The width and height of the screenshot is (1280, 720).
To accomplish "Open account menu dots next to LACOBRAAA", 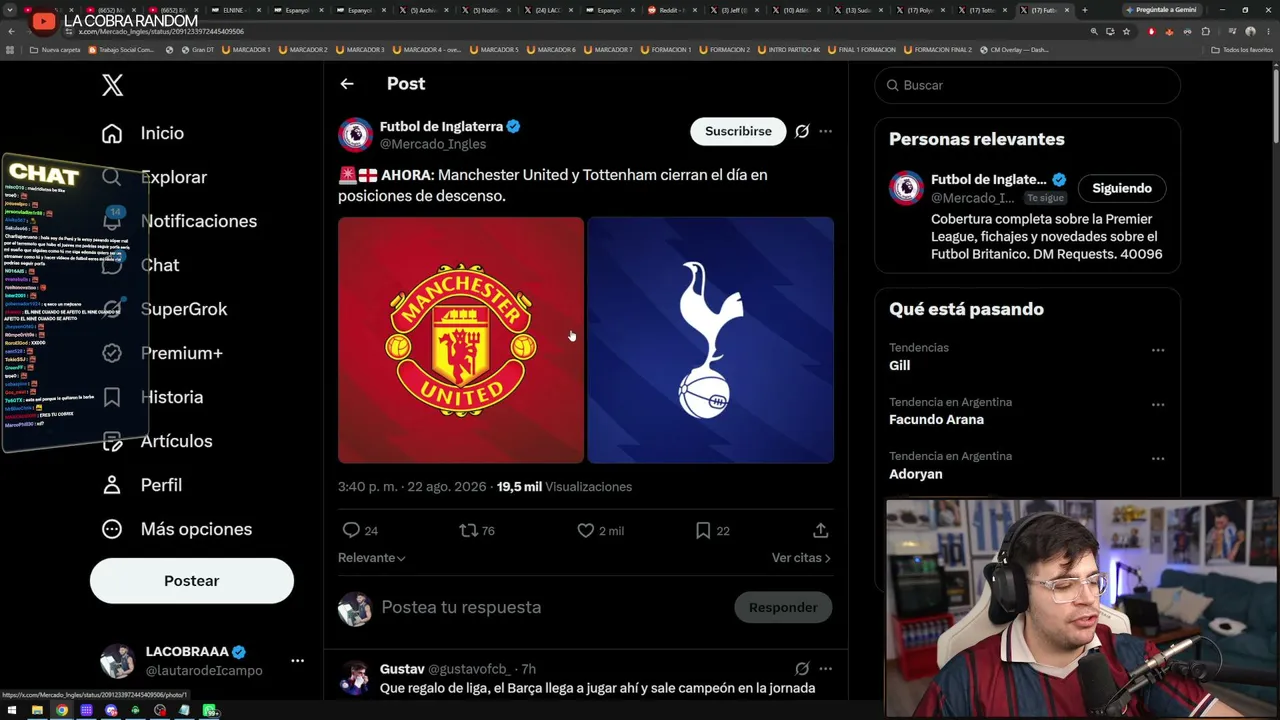I will click(x=297, y=661).
